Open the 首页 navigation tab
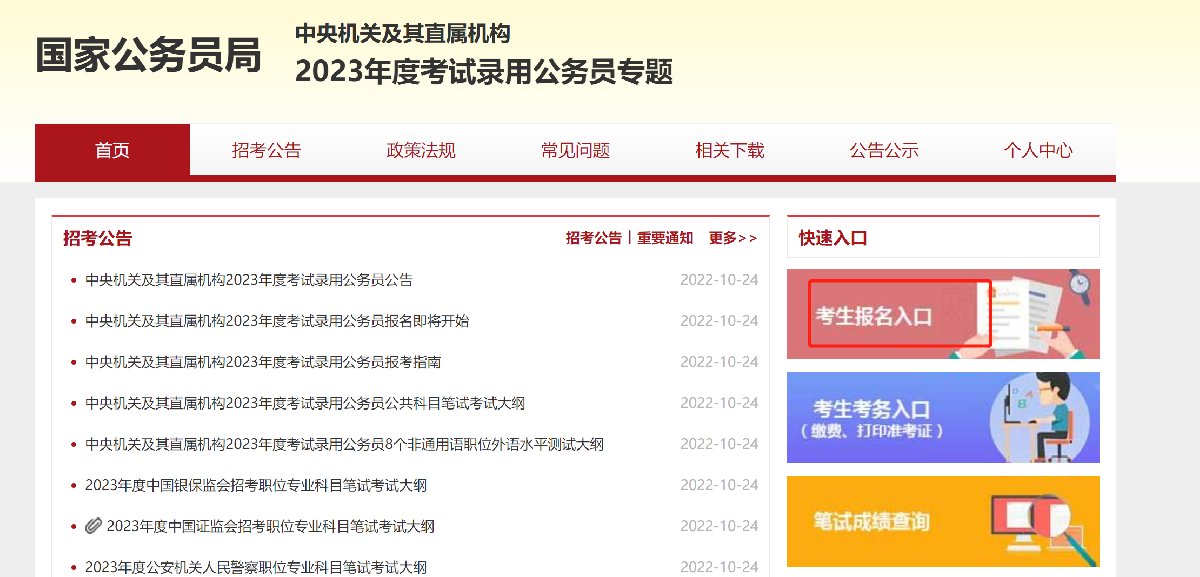Image resolution: width=1200 pixels, height=577 pixels. pyautogui.click(x=112, y=150)
